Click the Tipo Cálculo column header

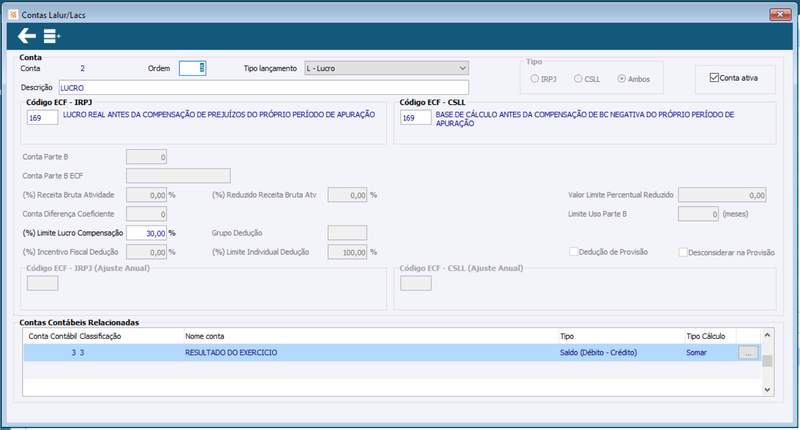pos(706,336)
